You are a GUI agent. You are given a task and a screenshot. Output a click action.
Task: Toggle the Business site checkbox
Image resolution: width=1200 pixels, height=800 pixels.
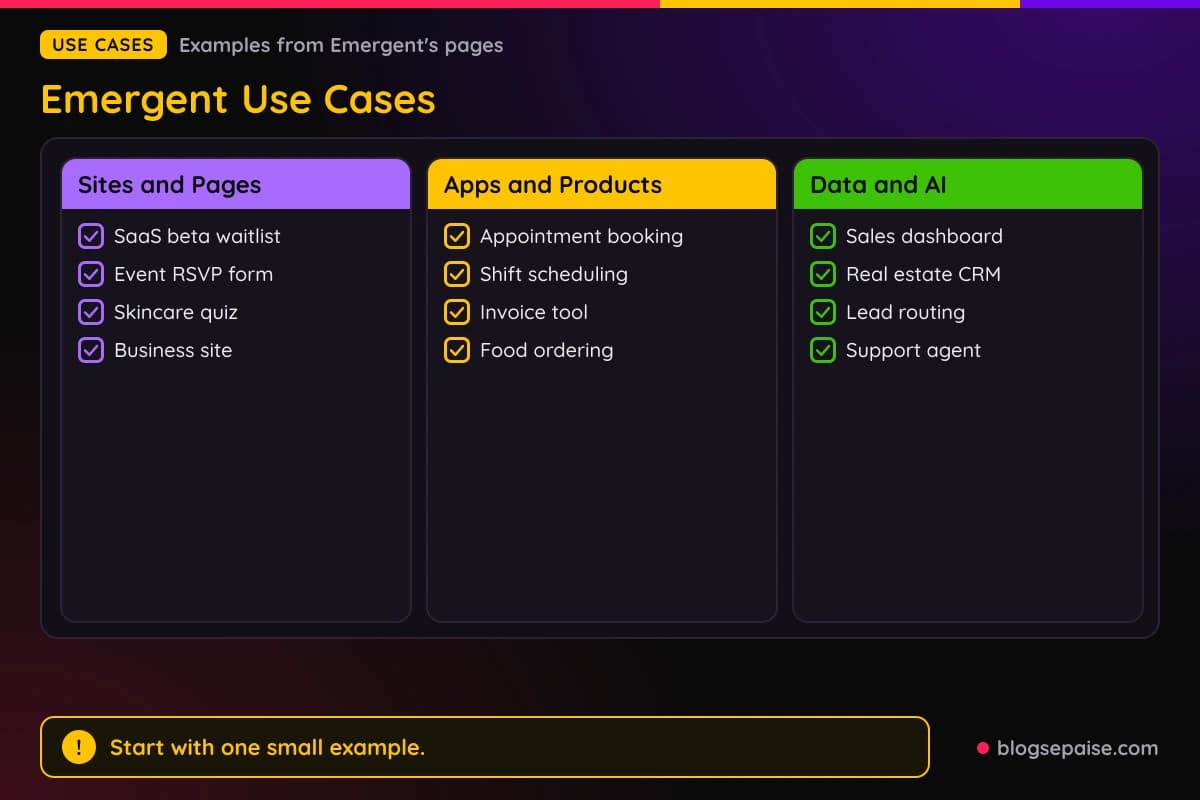pyautogui.click(x=91, y=350)
